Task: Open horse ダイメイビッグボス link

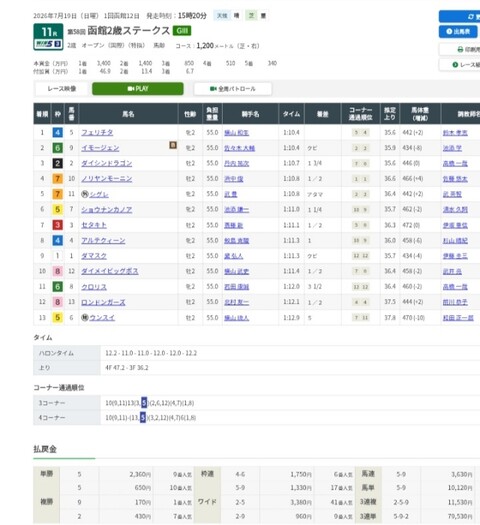Action: (x=109, y=271)
